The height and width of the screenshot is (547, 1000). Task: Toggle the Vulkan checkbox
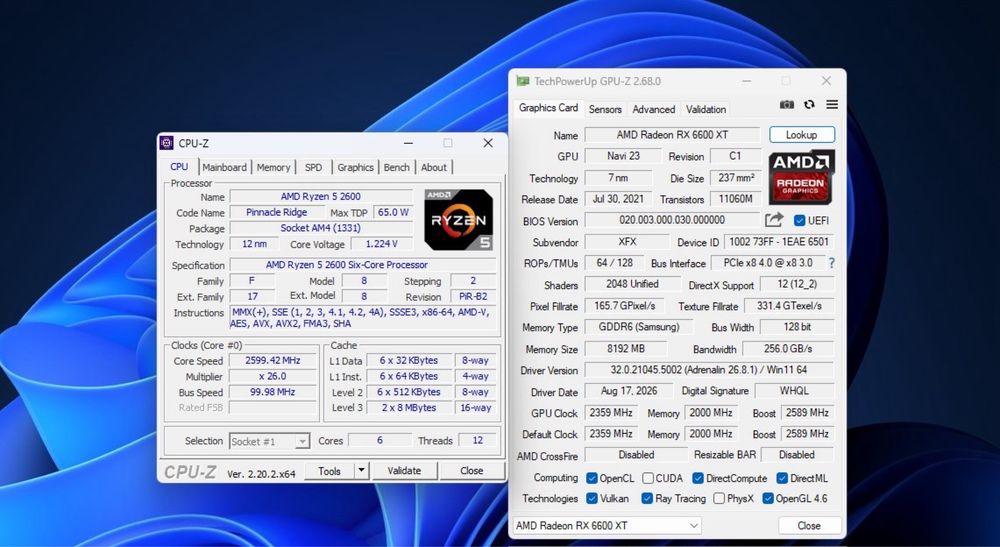click(x=592, y=499)
